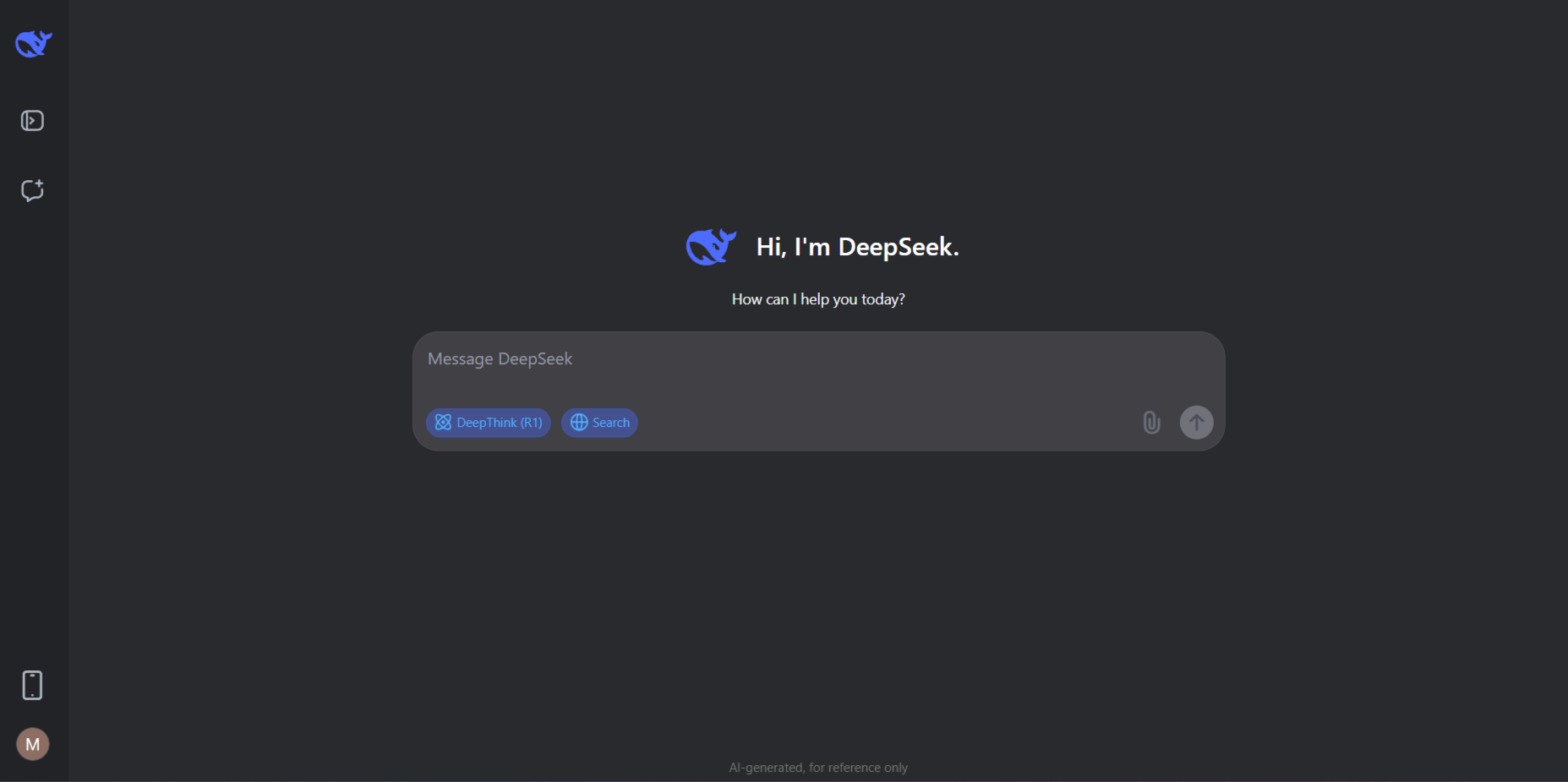Toggle the DeepThink (R1) mode
Image resolution: width=1568 pixels, height=782 pixels.
pyautogui.click(x=489, y=423)
